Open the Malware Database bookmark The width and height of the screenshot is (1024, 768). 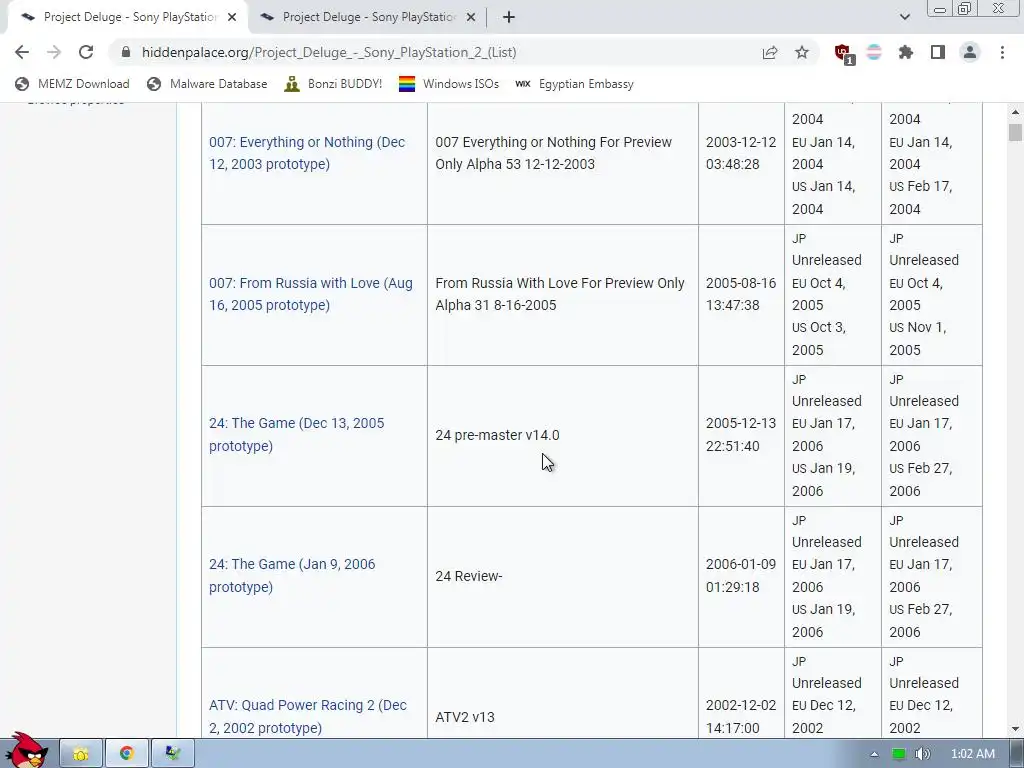(x=207, y=84)
